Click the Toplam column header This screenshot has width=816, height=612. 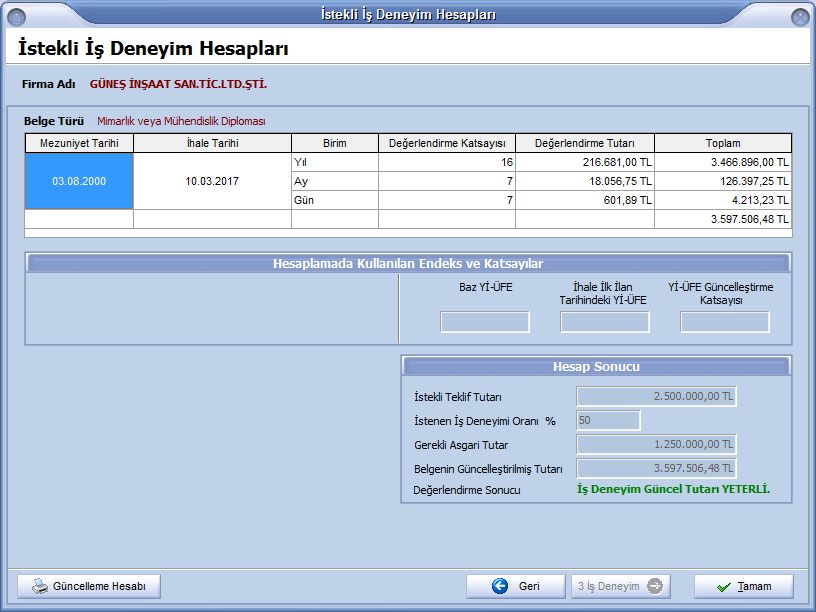click(722, 143)
